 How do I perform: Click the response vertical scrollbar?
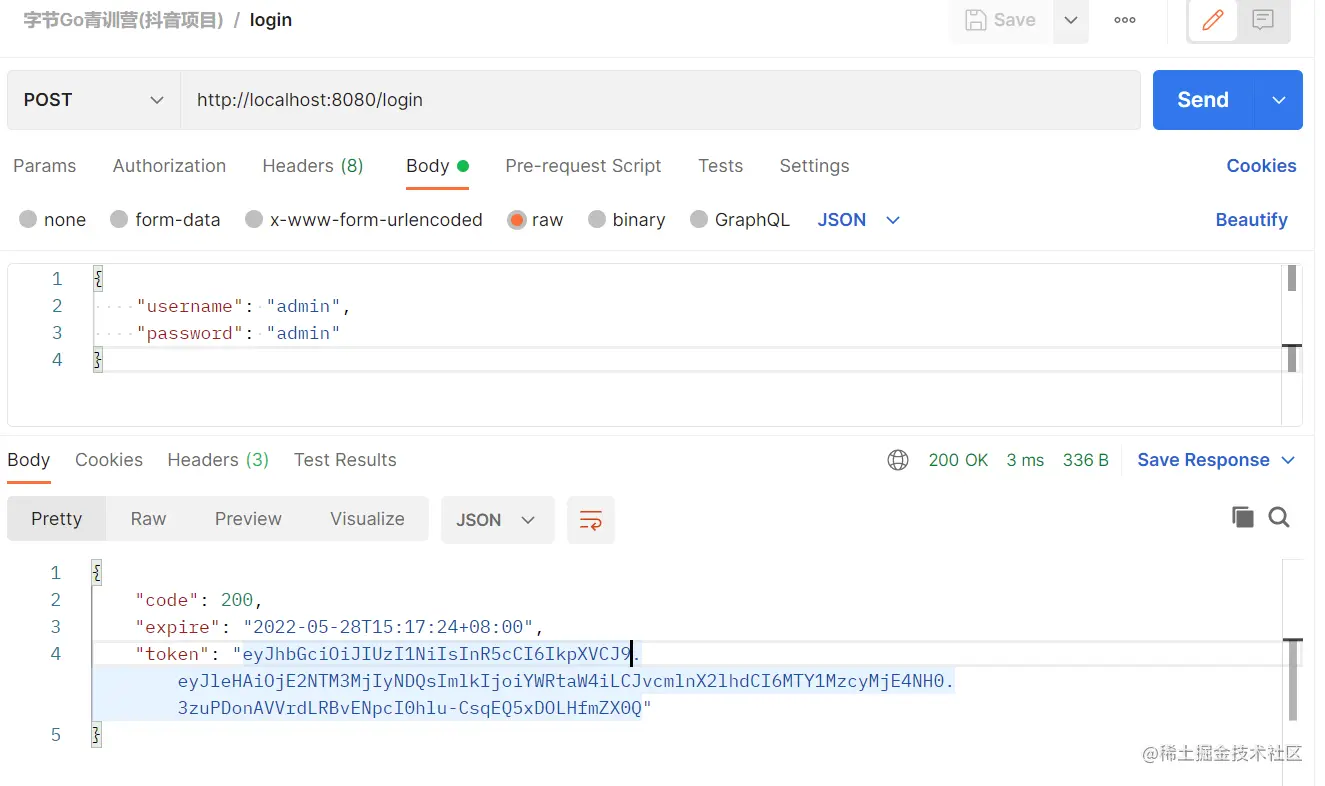(x=1292, y=680)
